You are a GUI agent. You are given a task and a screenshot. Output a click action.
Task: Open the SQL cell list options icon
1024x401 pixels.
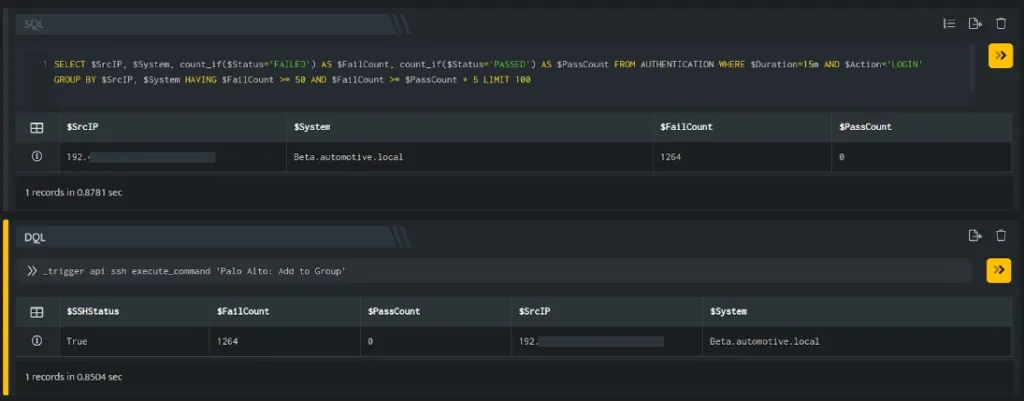click(949, 24)
